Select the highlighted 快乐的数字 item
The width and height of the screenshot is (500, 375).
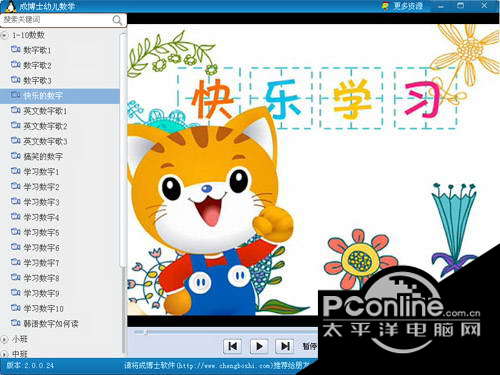(x=60, y=96)
